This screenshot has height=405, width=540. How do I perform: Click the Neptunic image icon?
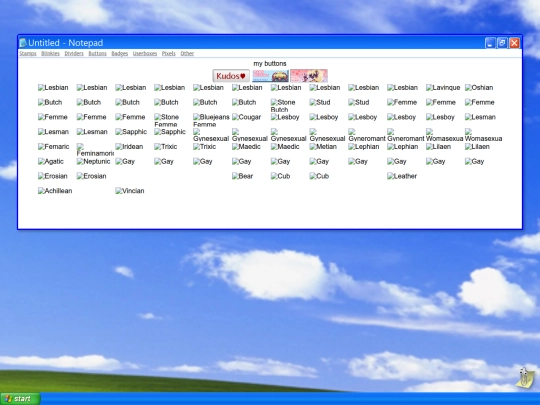[93, 162]
